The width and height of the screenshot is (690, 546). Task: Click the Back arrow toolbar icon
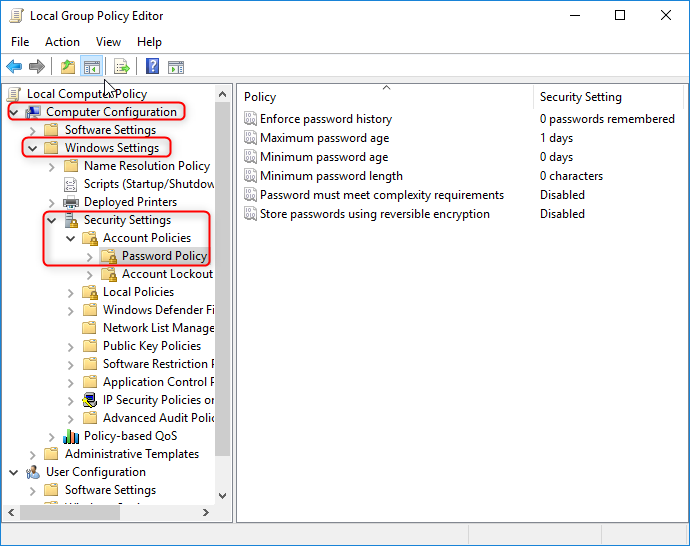pos(14,67)
